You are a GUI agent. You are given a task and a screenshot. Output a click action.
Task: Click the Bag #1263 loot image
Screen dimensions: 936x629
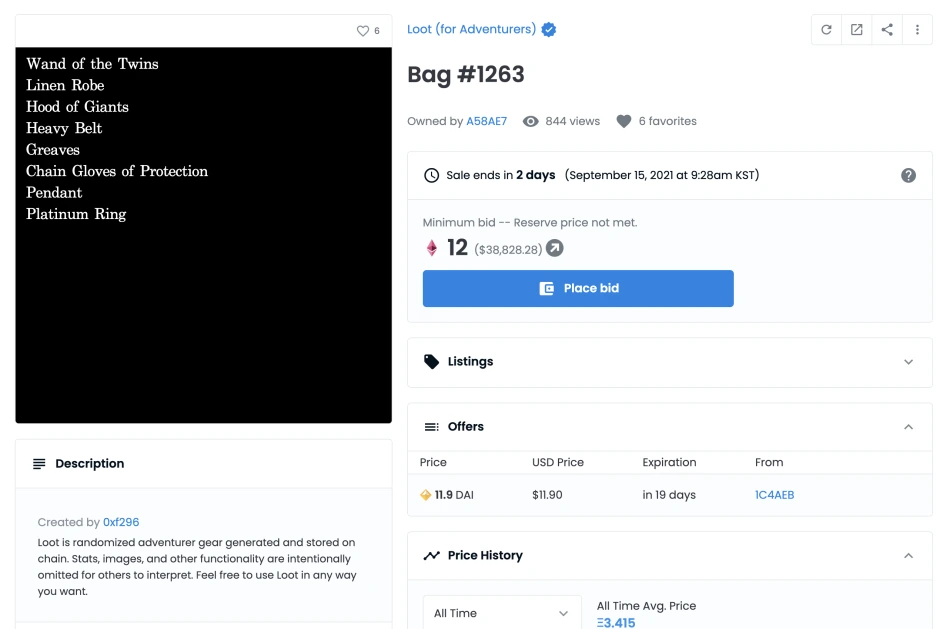click(204, 235)
